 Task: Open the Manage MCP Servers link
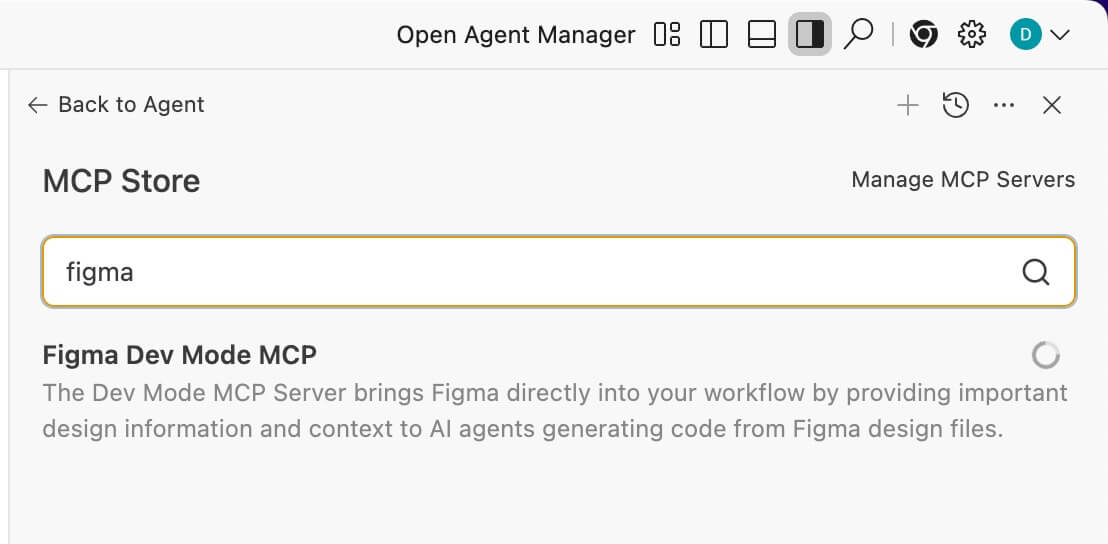(x=963, y=180)
